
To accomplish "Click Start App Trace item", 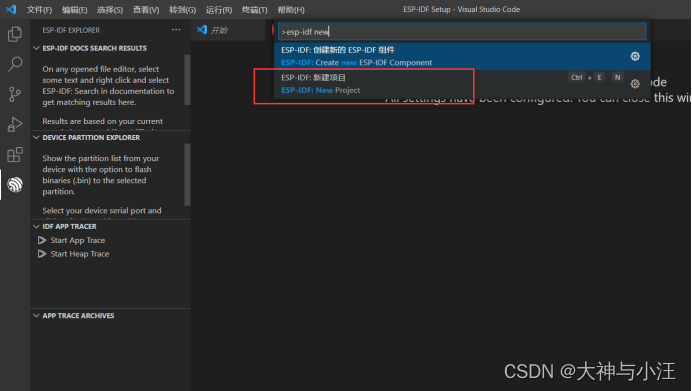I will (x=78, y=240).
